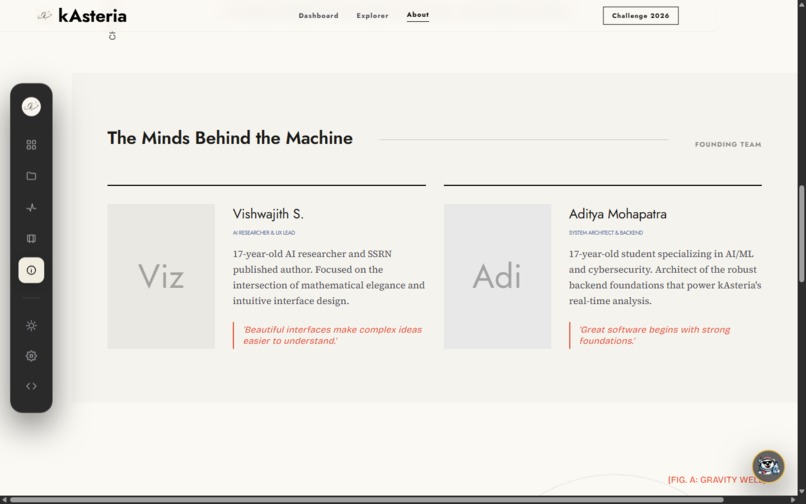Viewport: 806px width, 504px height.
Task: Open the book icon in sidebar
Action: point(31,239)
